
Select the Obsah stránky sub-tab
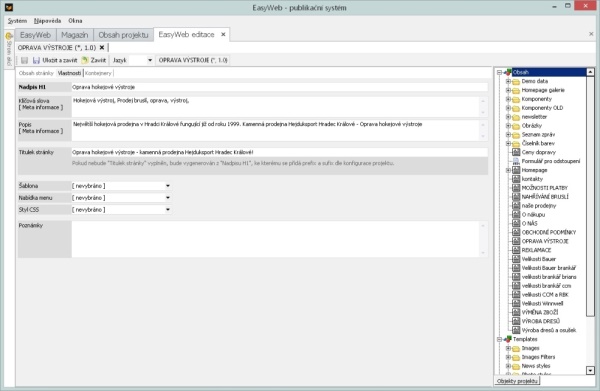pyautogui.click(x=36, y=73)
